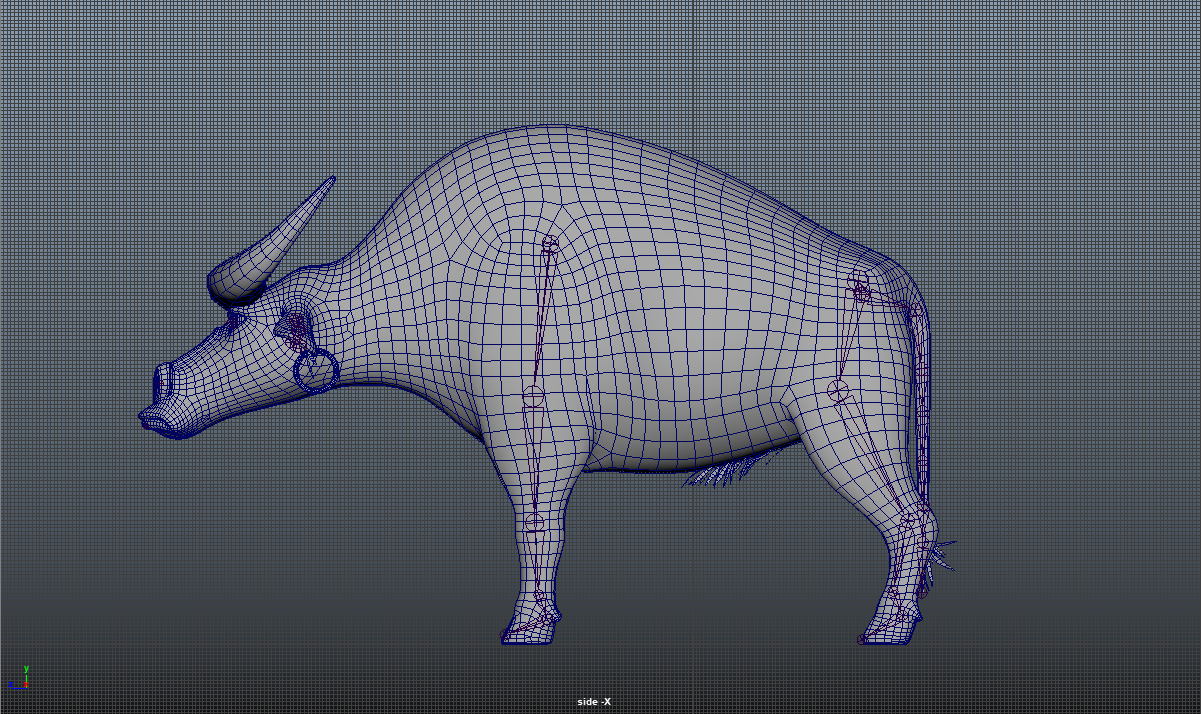Click the front hoof mesh
Viewport: 1201px width, 714px height.
pos(528,627)
